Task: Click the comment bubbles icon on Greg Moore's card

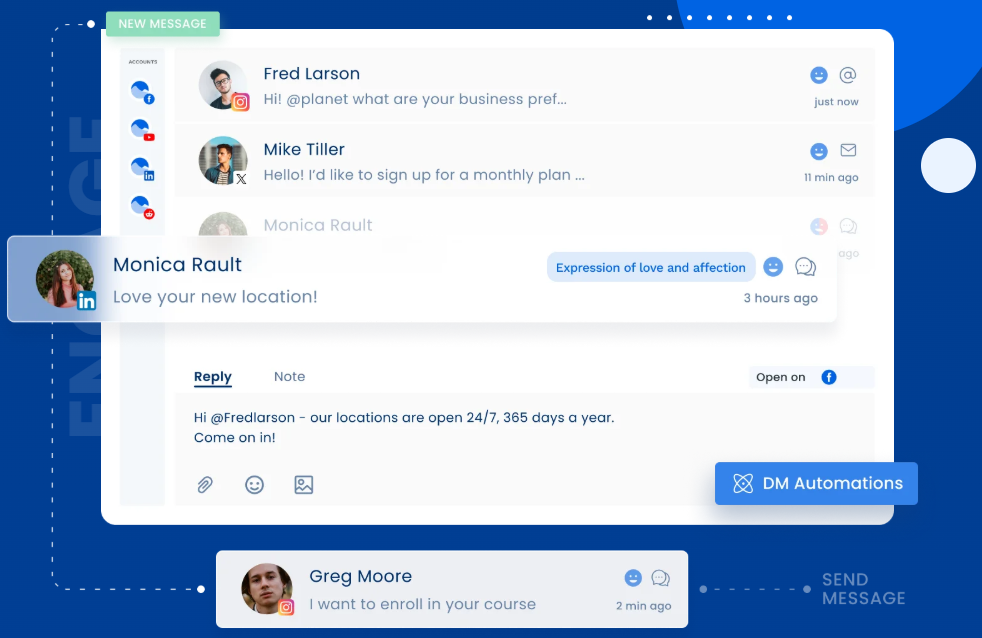Action: (661, 578)
